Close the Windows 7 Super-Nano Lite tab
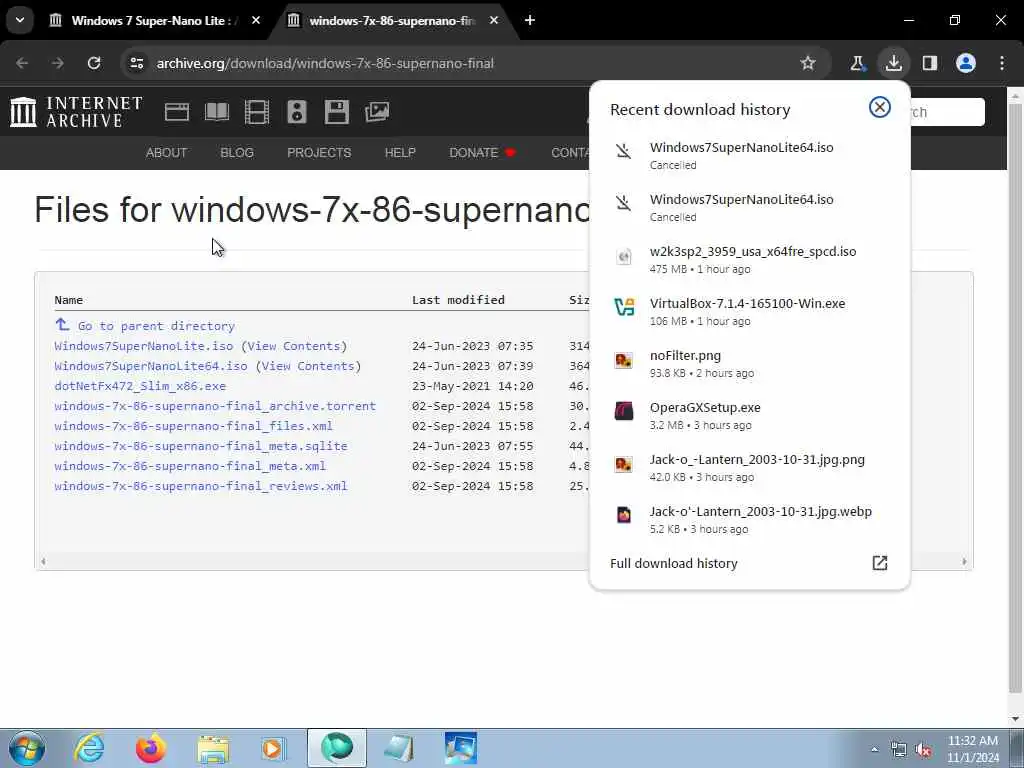Image resolution: width=1024 pixels, height=768 pixels. tap(256, 20)
